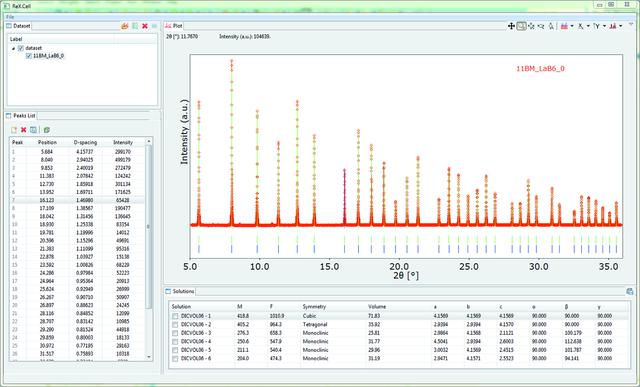
Task: Sort solutions by the Volume column header
Action: tap(377, 307)
